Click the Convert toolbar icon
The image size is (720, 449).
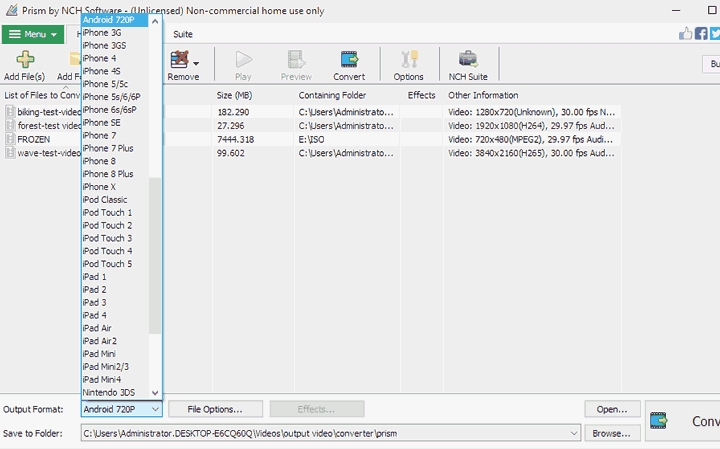349,59
